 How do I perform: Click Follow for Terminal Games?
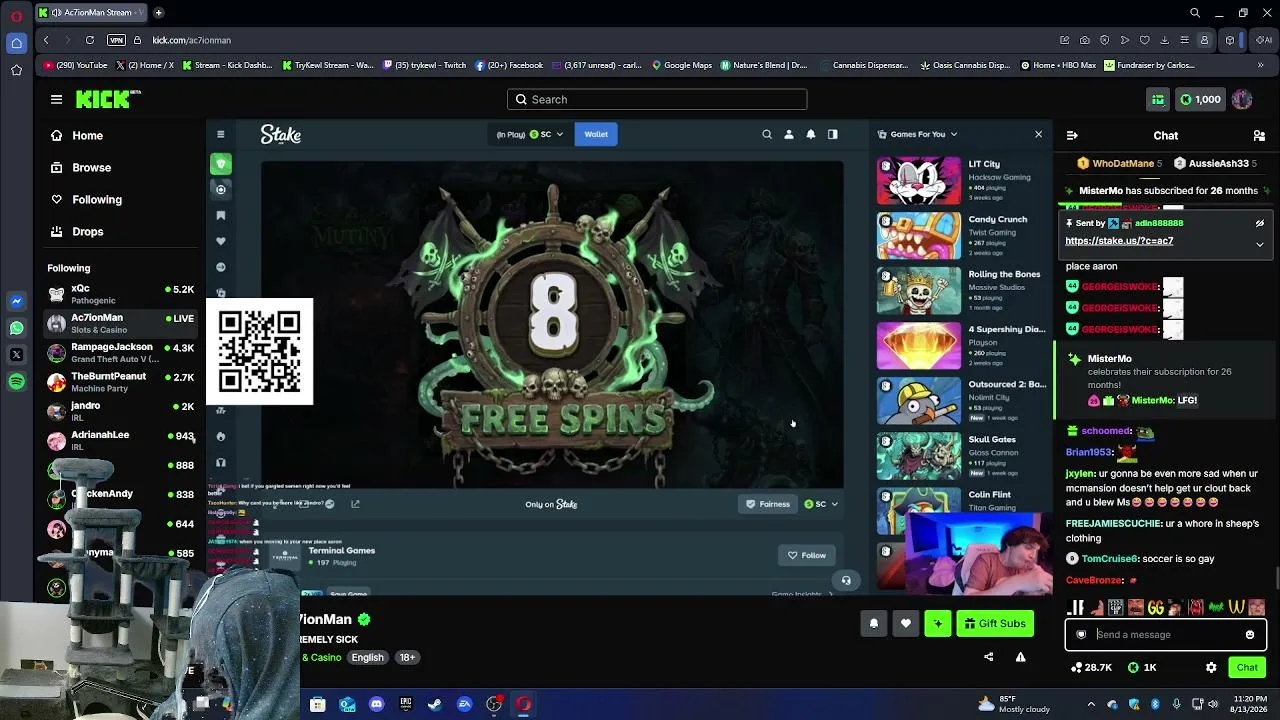[806, 555]
